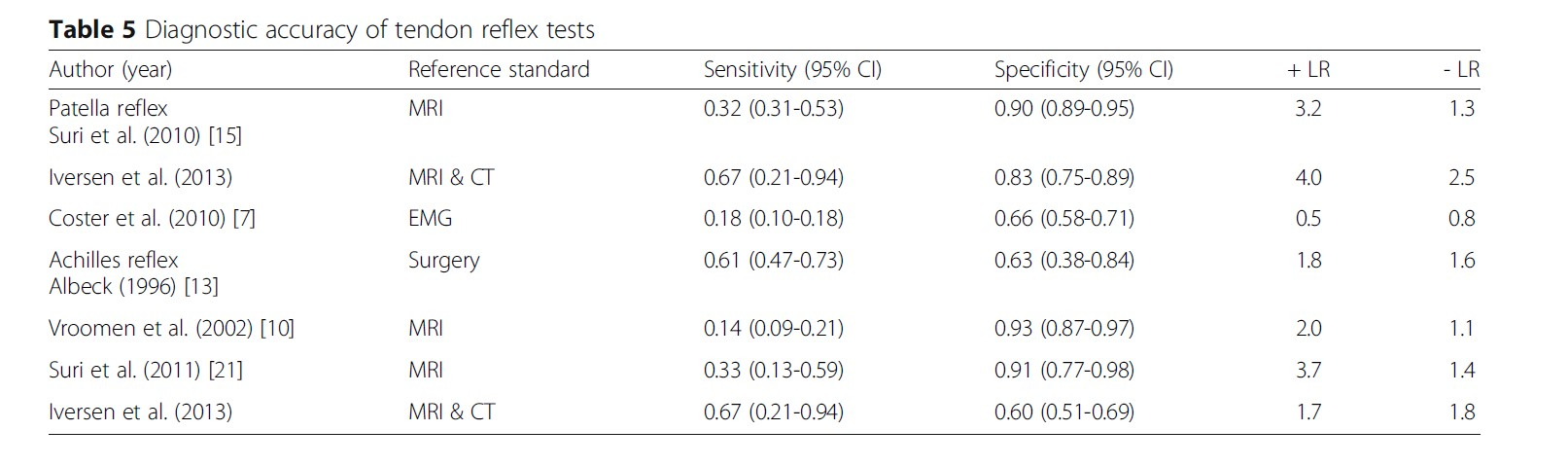The height and width of the screenshot is (466, 1568).
Task: Select the "Surgery" reference standard cell
Action: (x=443, y=261)
